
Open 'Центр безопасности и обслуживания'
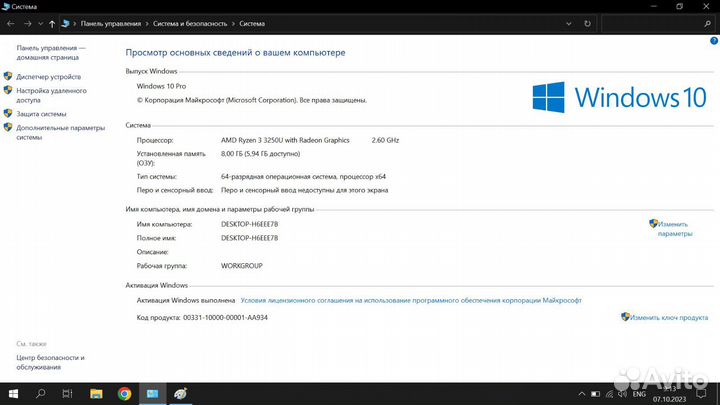[x=51, y=362]
